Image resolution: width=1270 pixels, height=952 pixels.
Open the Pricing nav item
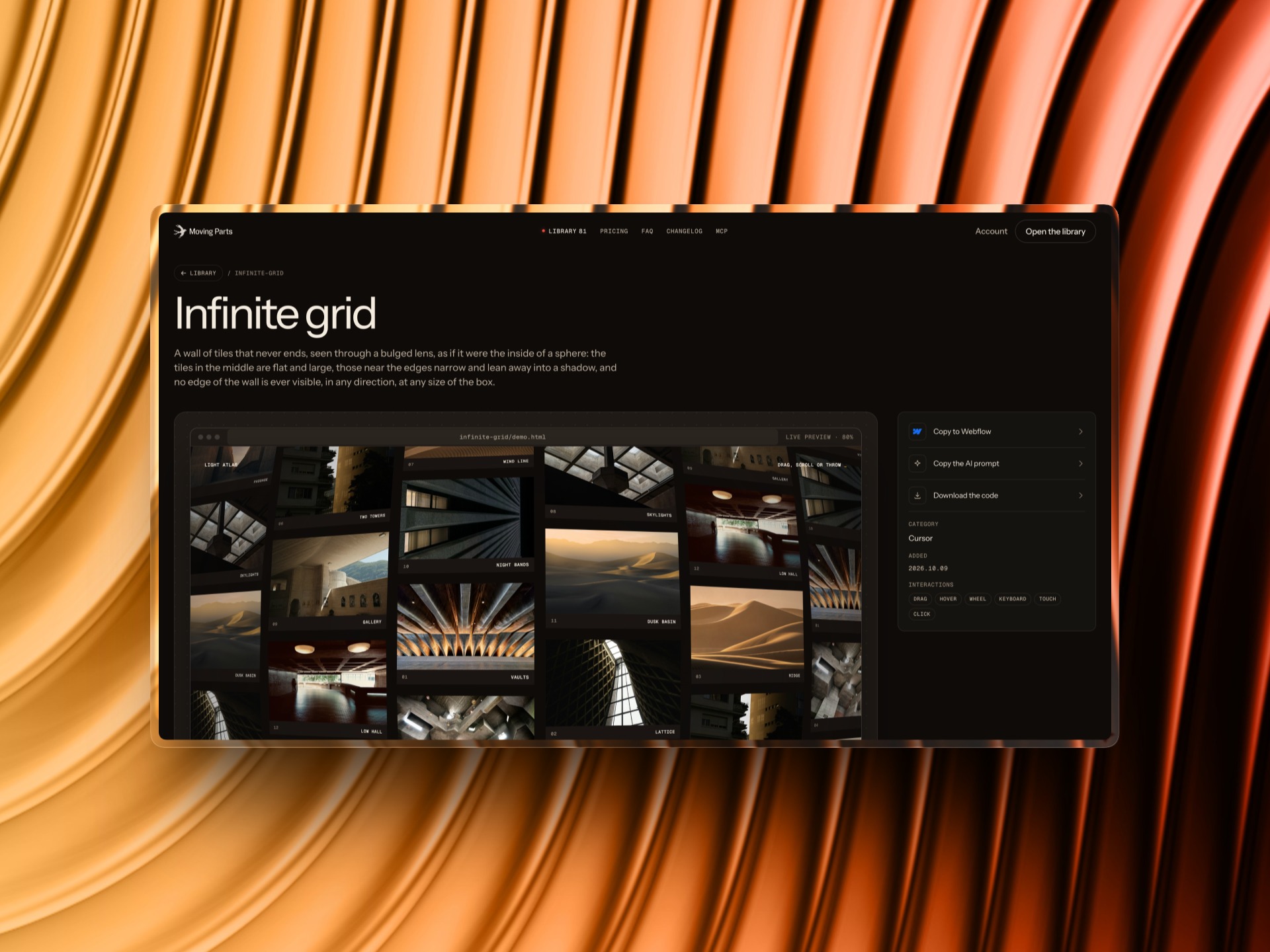(x=614, y=231)
